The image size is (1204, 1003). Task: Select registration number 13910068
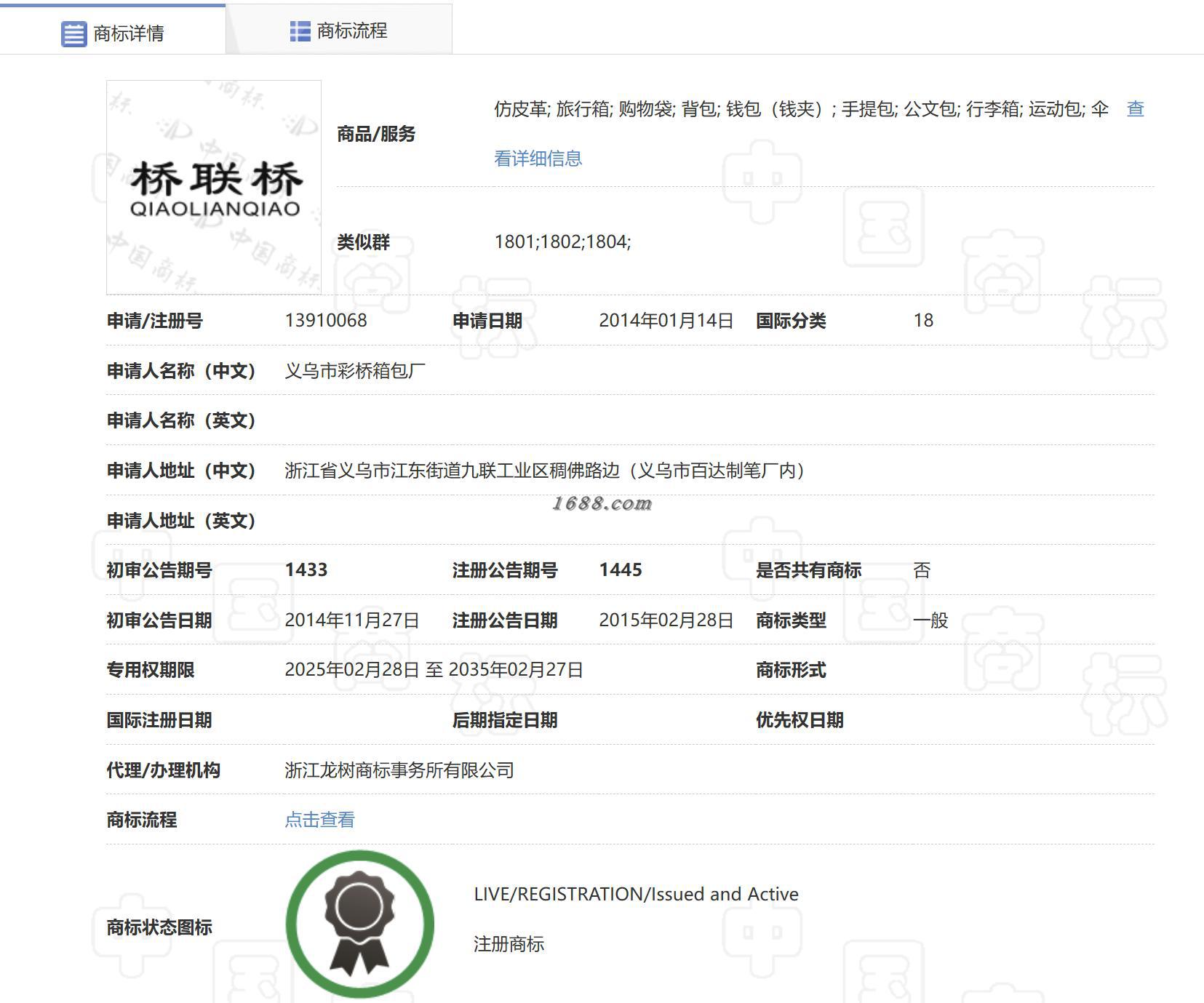pos(326,321)
